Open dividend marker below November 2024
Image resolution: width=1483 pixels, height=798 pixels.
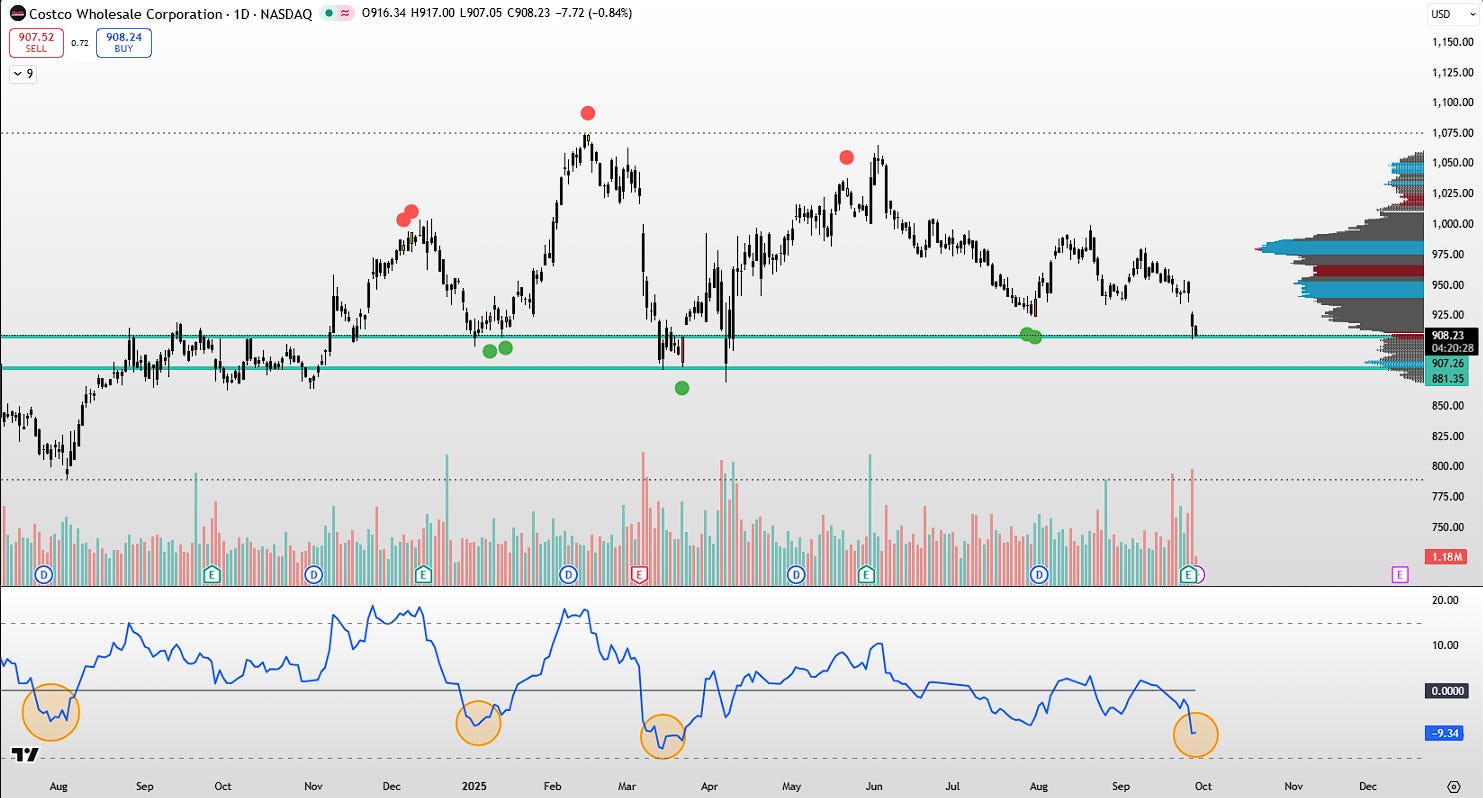(x=314, y=574)
